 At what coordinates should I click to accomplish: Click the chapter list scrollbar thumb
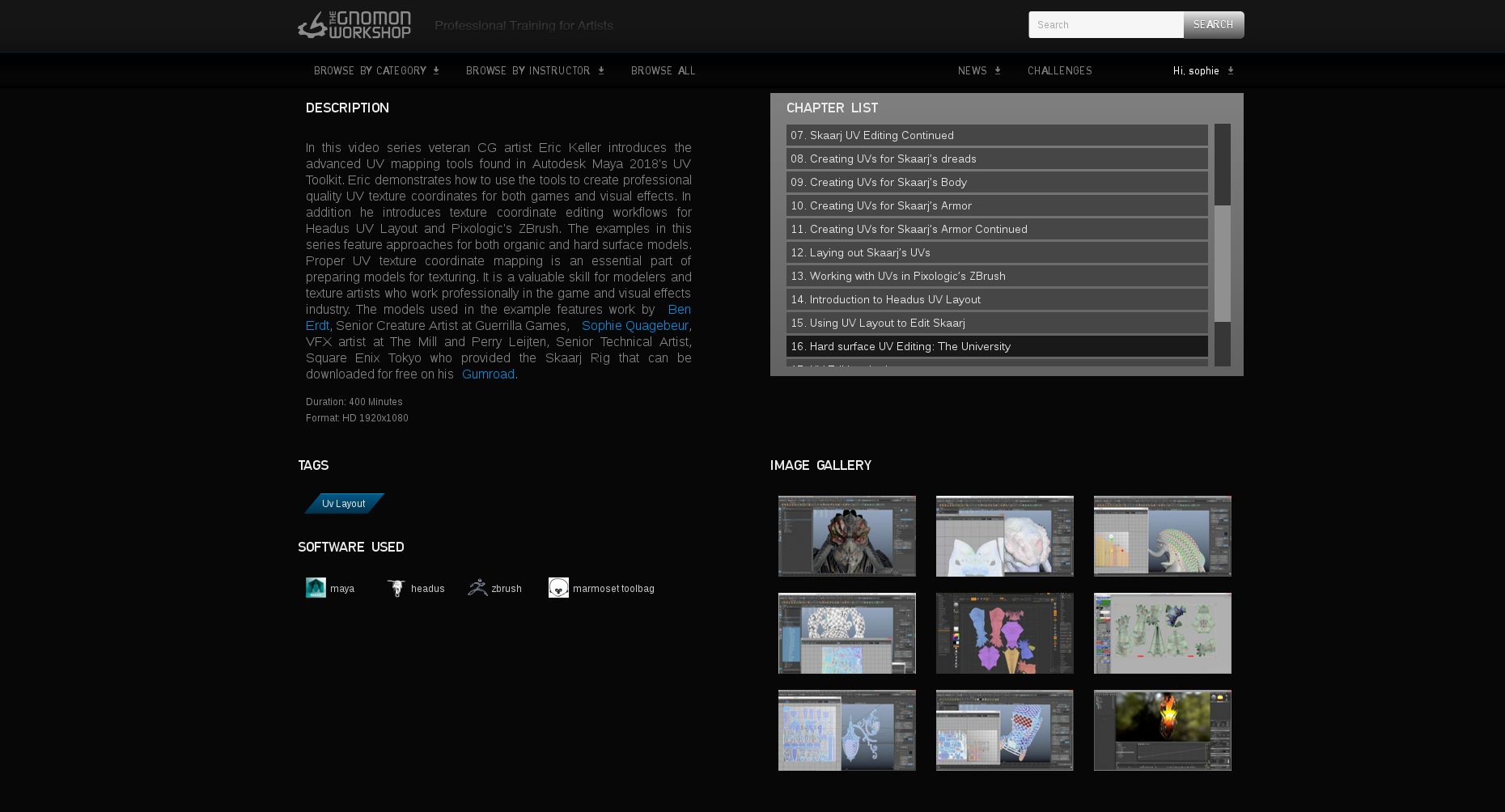tap(1222, 263)
